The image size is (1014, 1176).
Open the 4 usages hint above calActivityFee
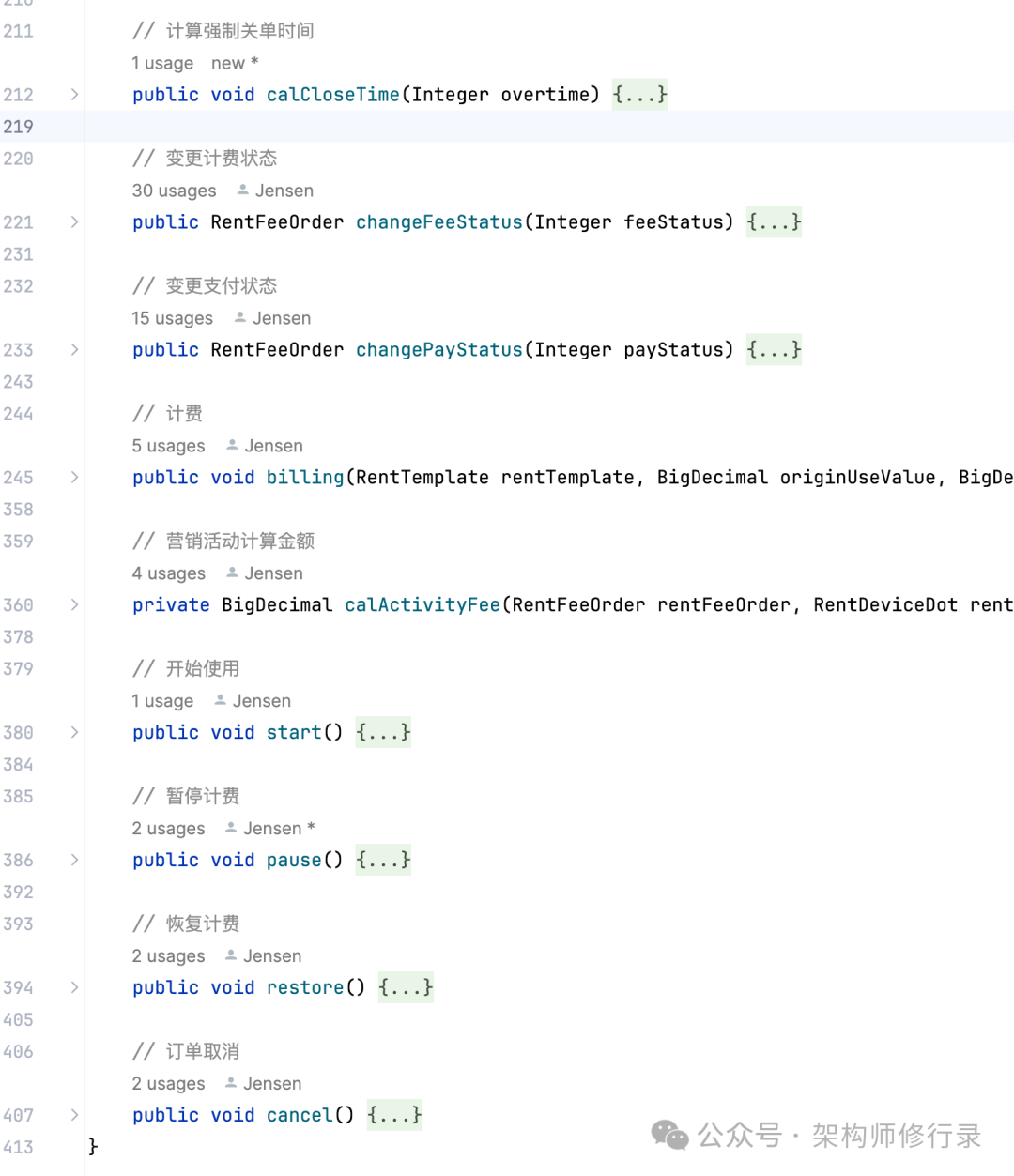tap(168, 573)
